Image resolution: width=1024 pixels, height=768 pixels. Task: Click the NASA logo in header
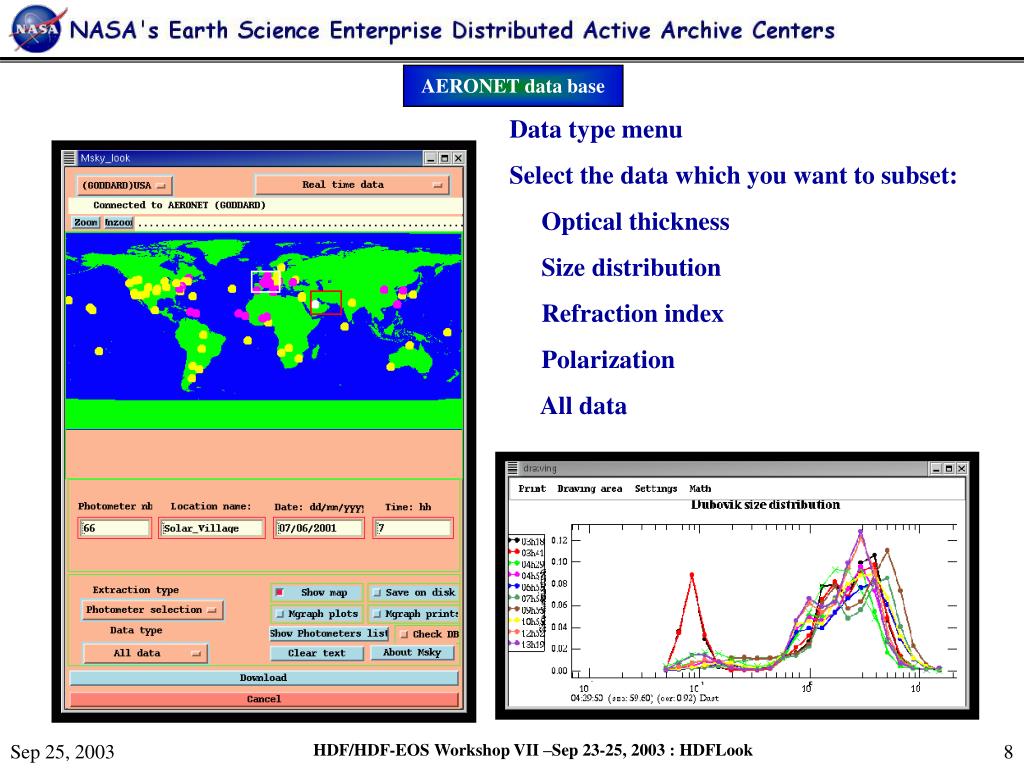pyautogui.click(x=37, y=29)
